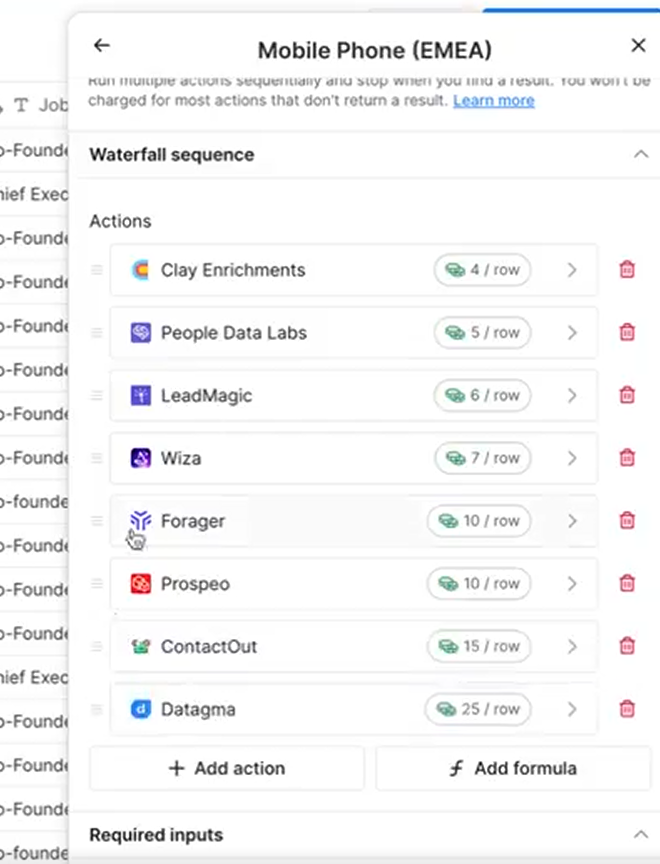Delete the Clay Enrichments action
660x864 pixels.
coord(627,270)
